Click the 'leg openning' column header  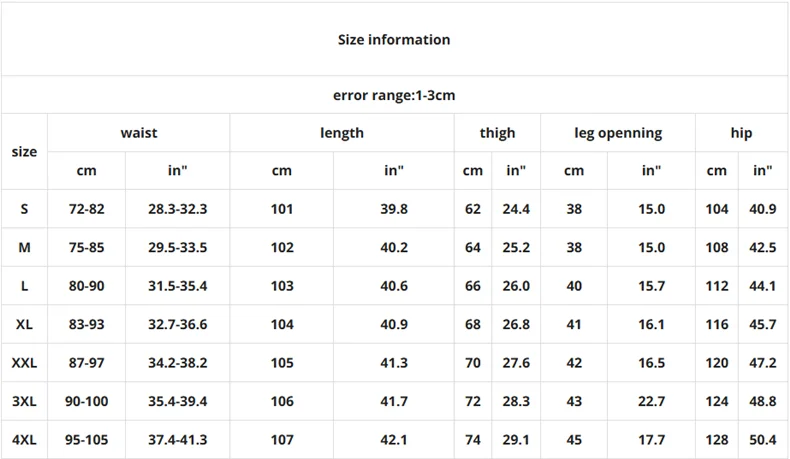pos(618,133)
